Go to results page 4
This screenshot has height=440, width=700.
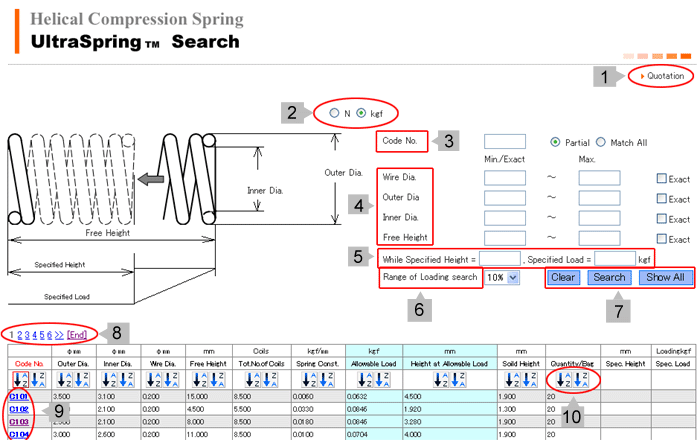(x=34, y=335)
